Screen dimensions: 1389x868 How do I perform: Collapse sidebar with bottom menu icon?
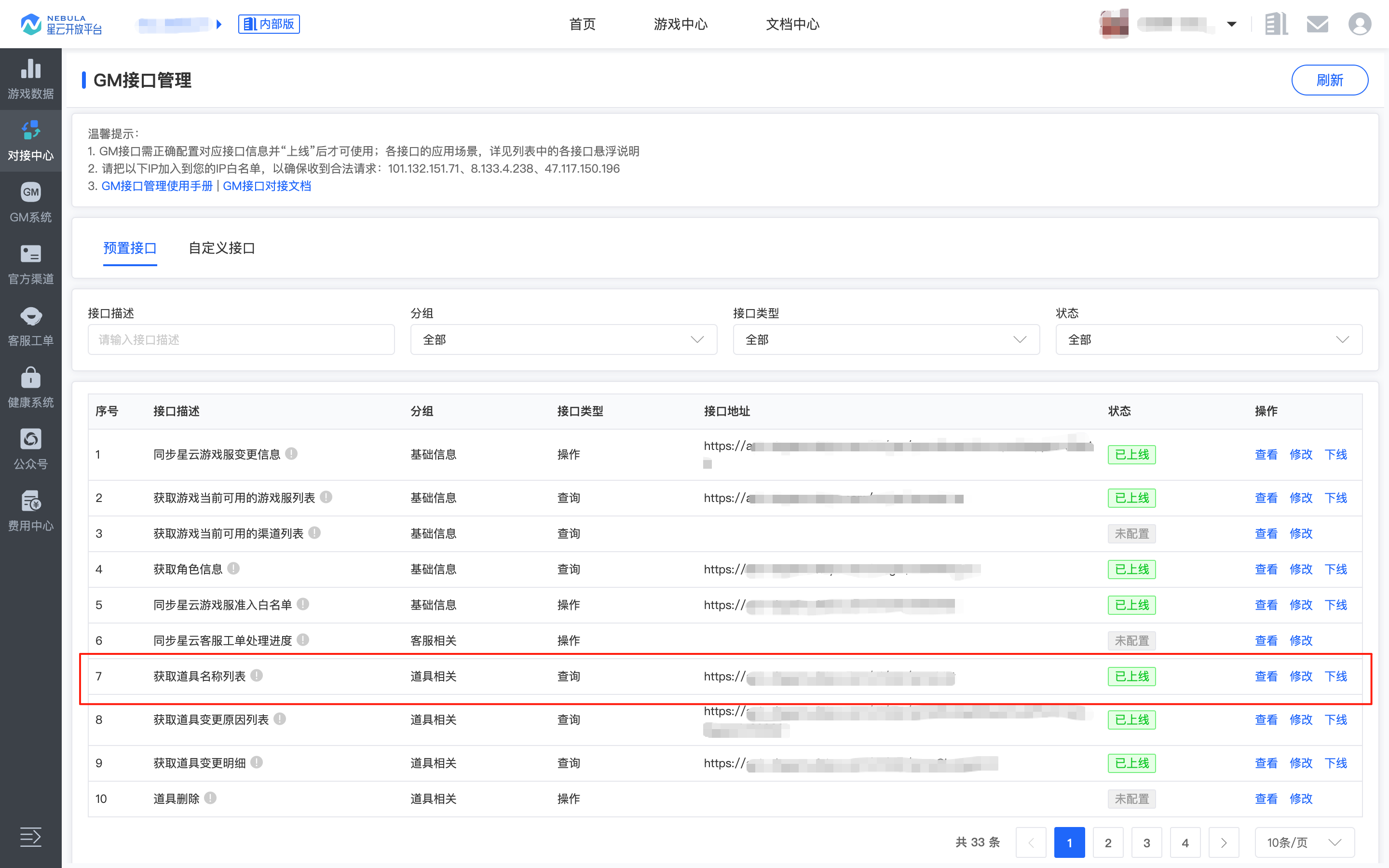click(x=30, y=837)
